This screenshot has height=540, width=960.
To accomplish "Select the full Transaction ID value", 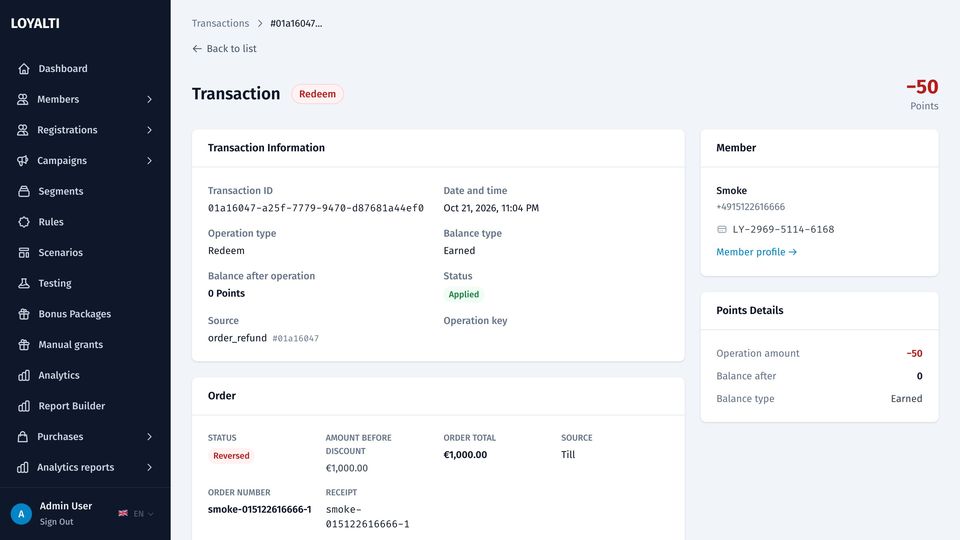I will point(316,208).
